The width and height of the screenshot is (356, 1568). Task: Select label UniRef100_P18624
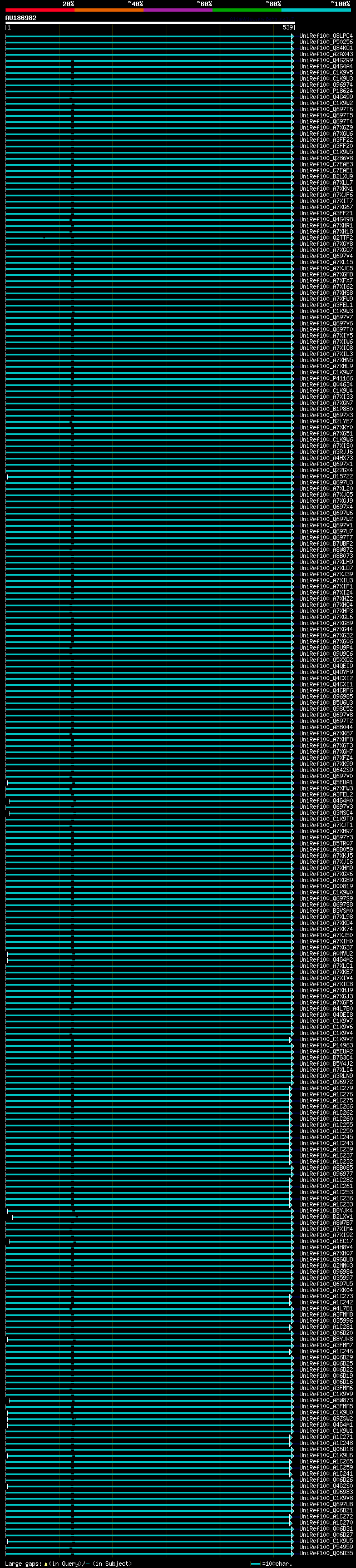tap(325, 91)
